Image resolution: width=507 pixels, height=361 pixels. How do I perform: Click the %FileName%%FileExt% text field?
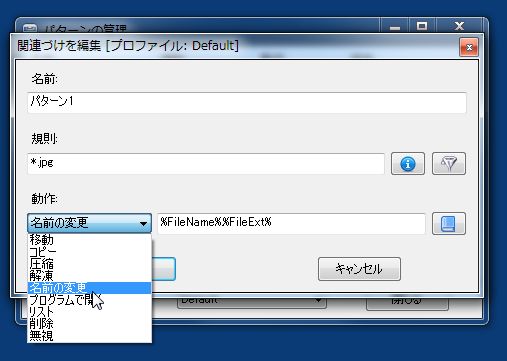pyautogui.click(x=291, y=224)
